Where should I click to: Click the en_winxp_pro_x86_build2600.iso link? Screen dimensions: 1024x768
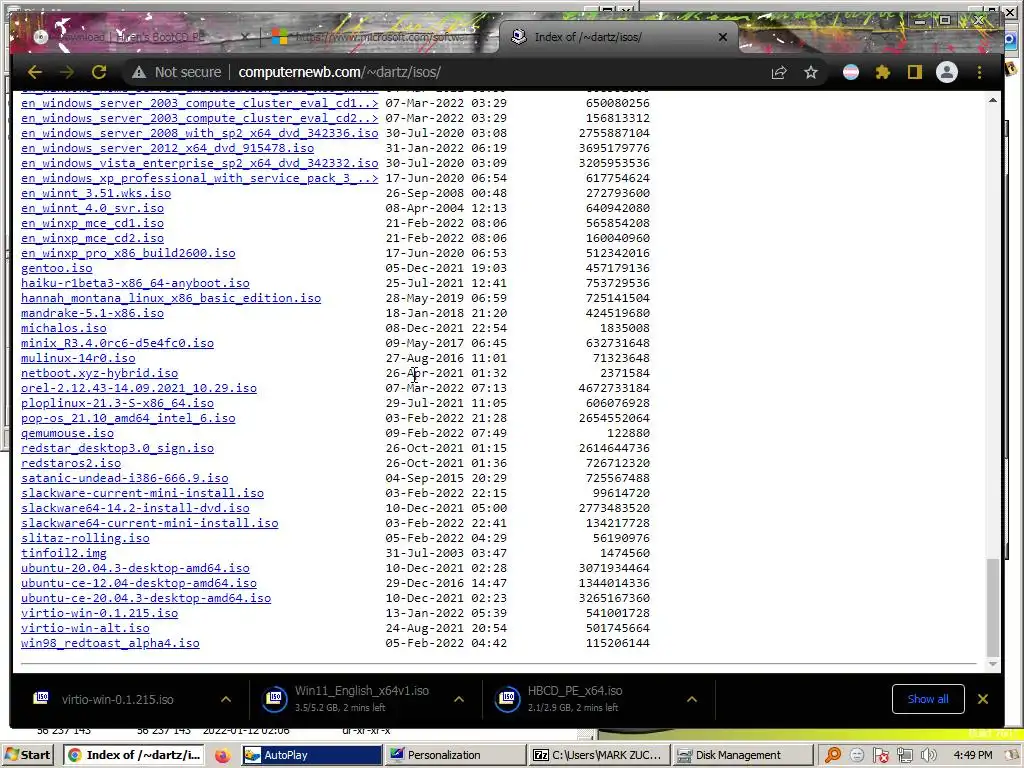[x=128, y=253]
